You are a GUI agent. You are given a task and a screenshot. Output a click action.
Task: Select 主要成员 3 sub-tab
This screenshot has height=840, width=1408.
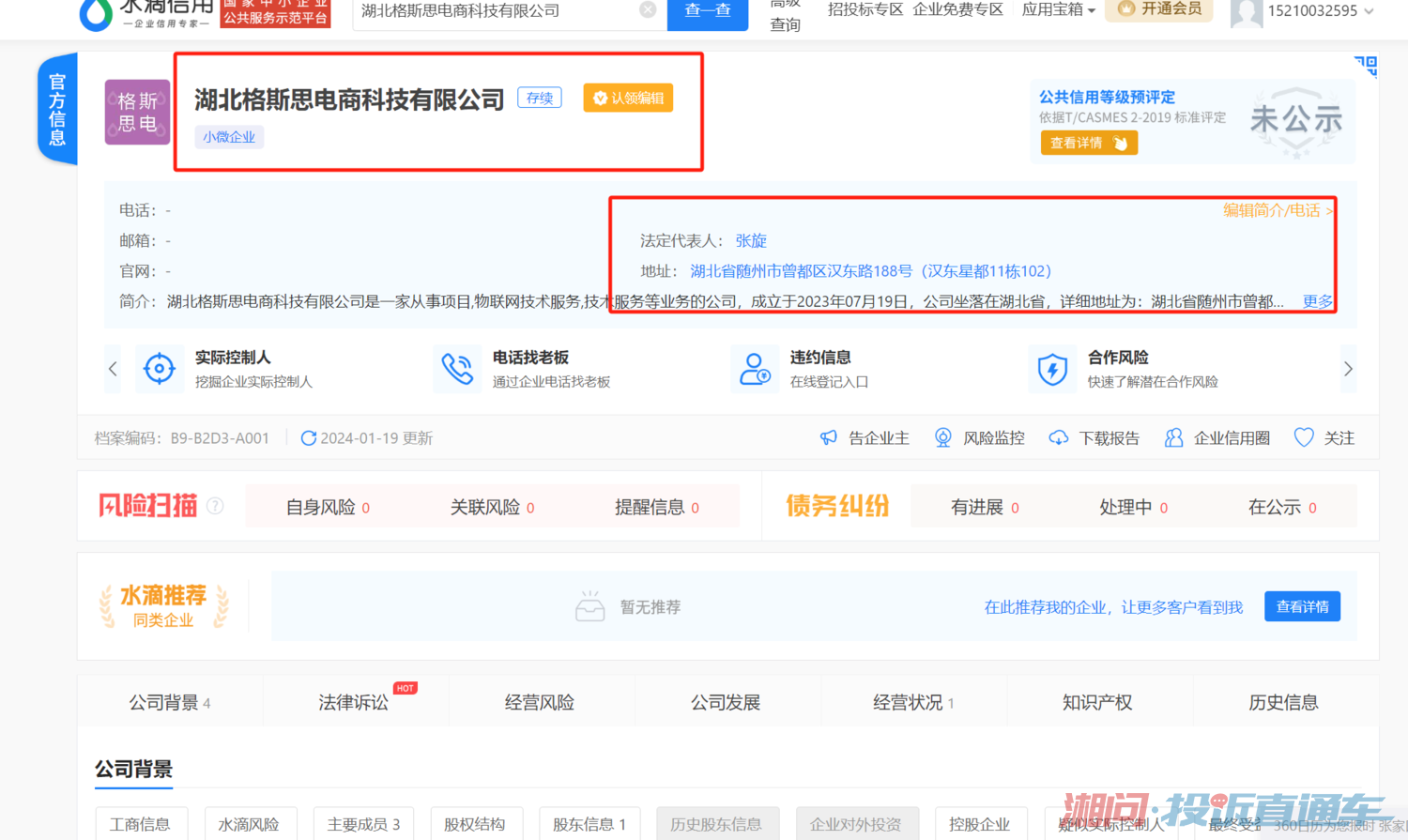tap(364, 824)
